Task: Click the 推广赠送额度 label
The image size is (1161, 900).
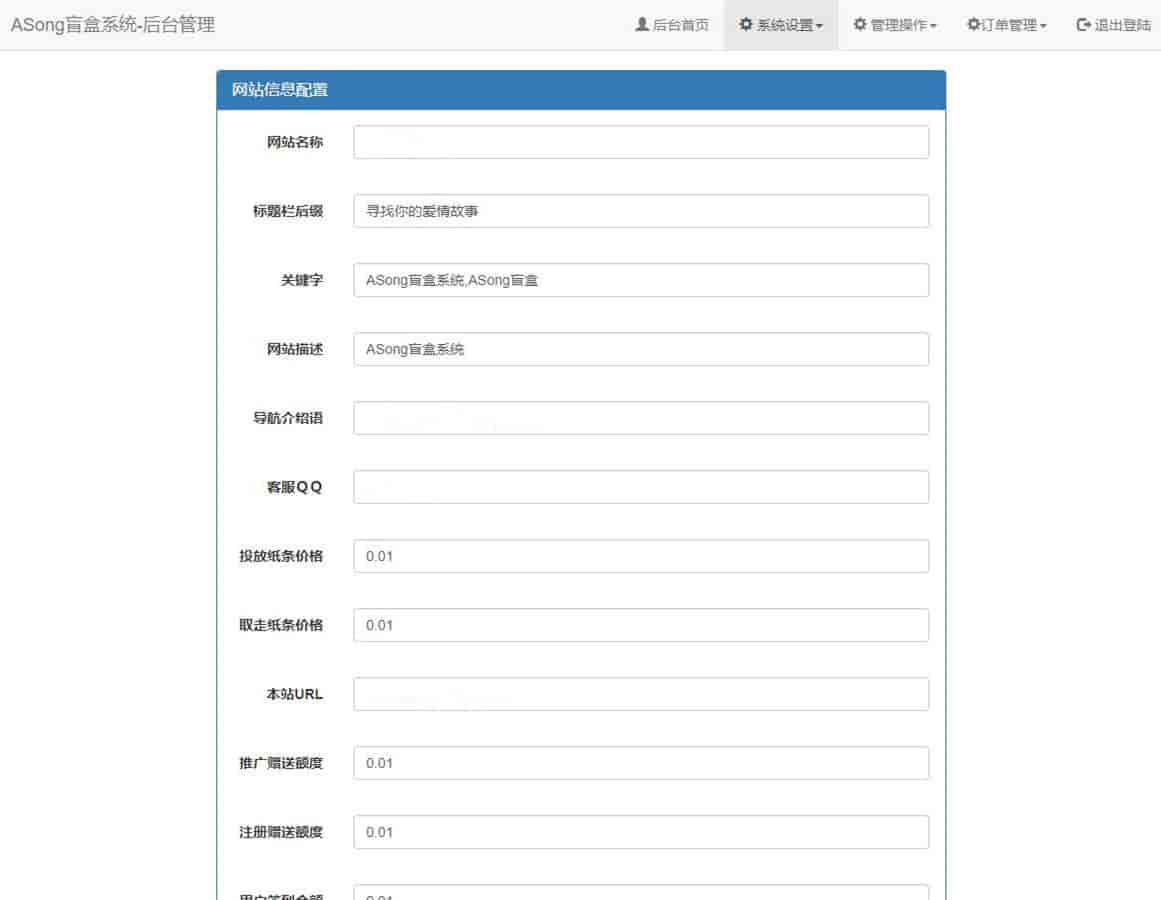Action: pyautogui.click(x=281, y=763)
